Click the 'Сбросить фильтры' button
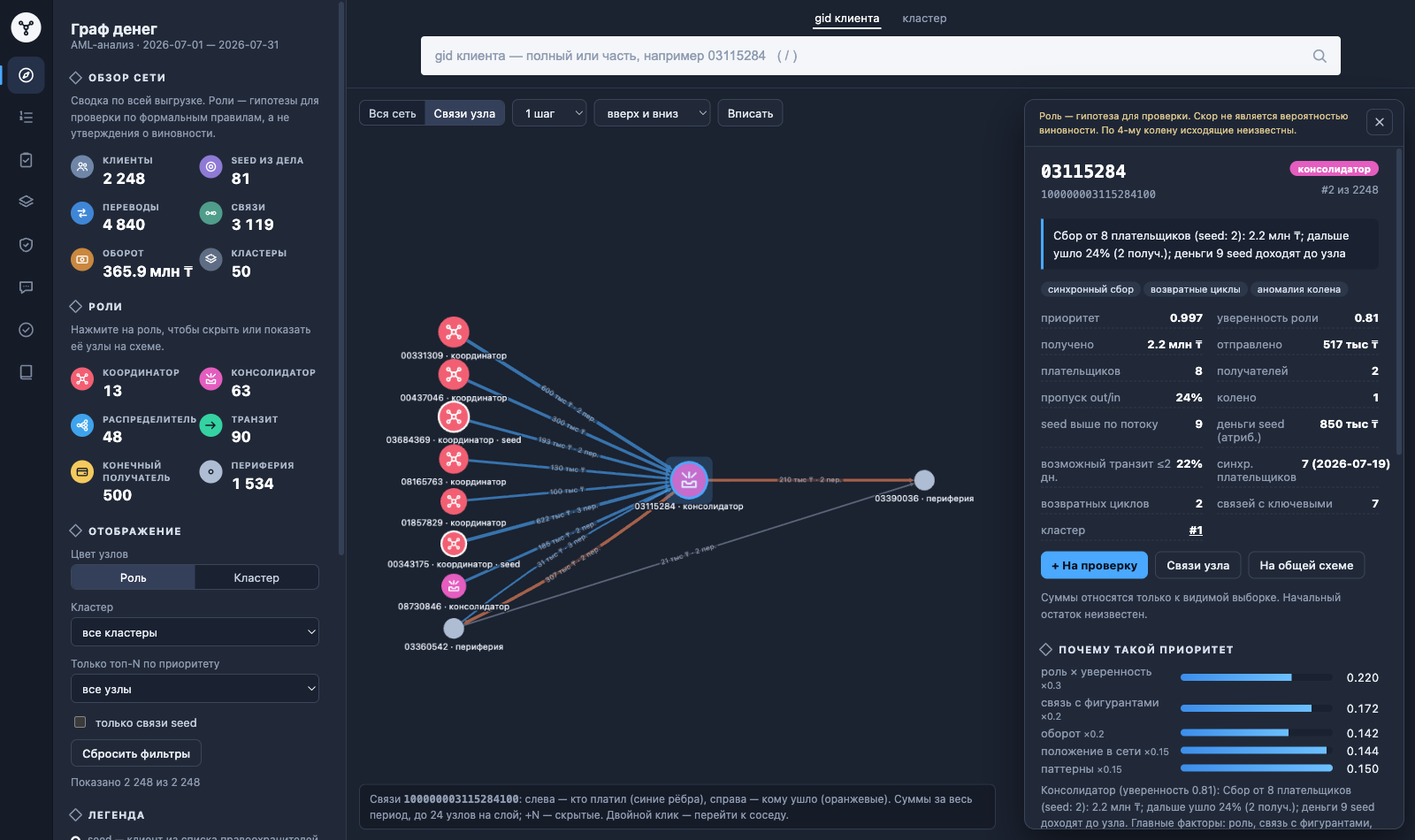 pos(136,753)
